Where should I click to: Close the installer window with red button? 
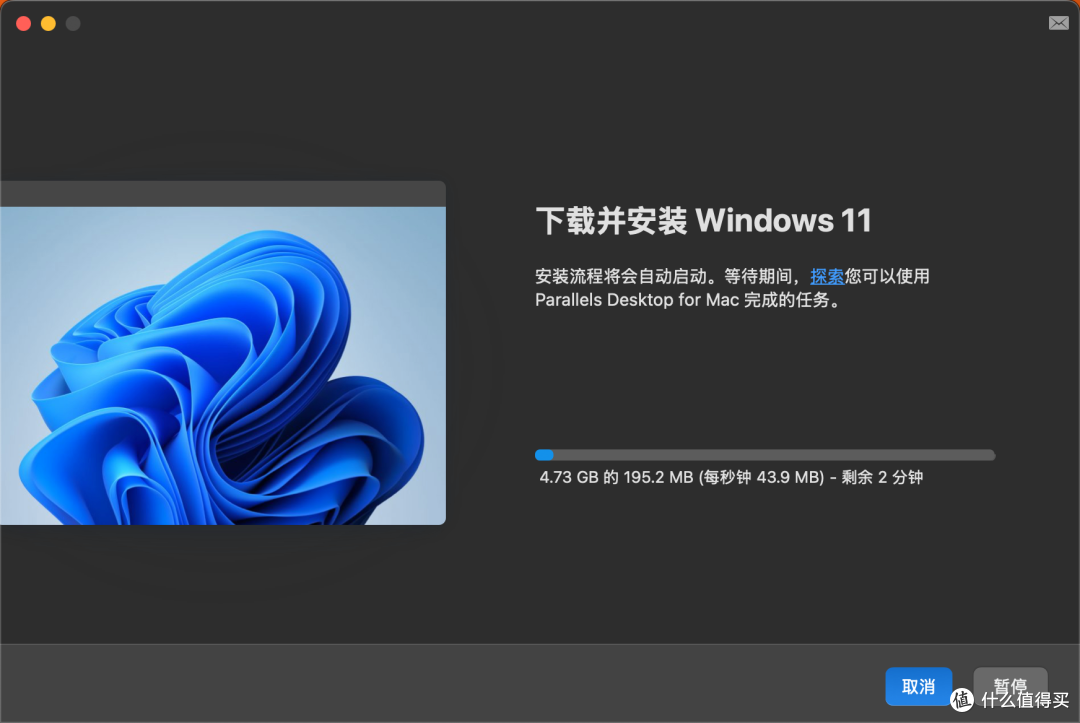[23, 23]
